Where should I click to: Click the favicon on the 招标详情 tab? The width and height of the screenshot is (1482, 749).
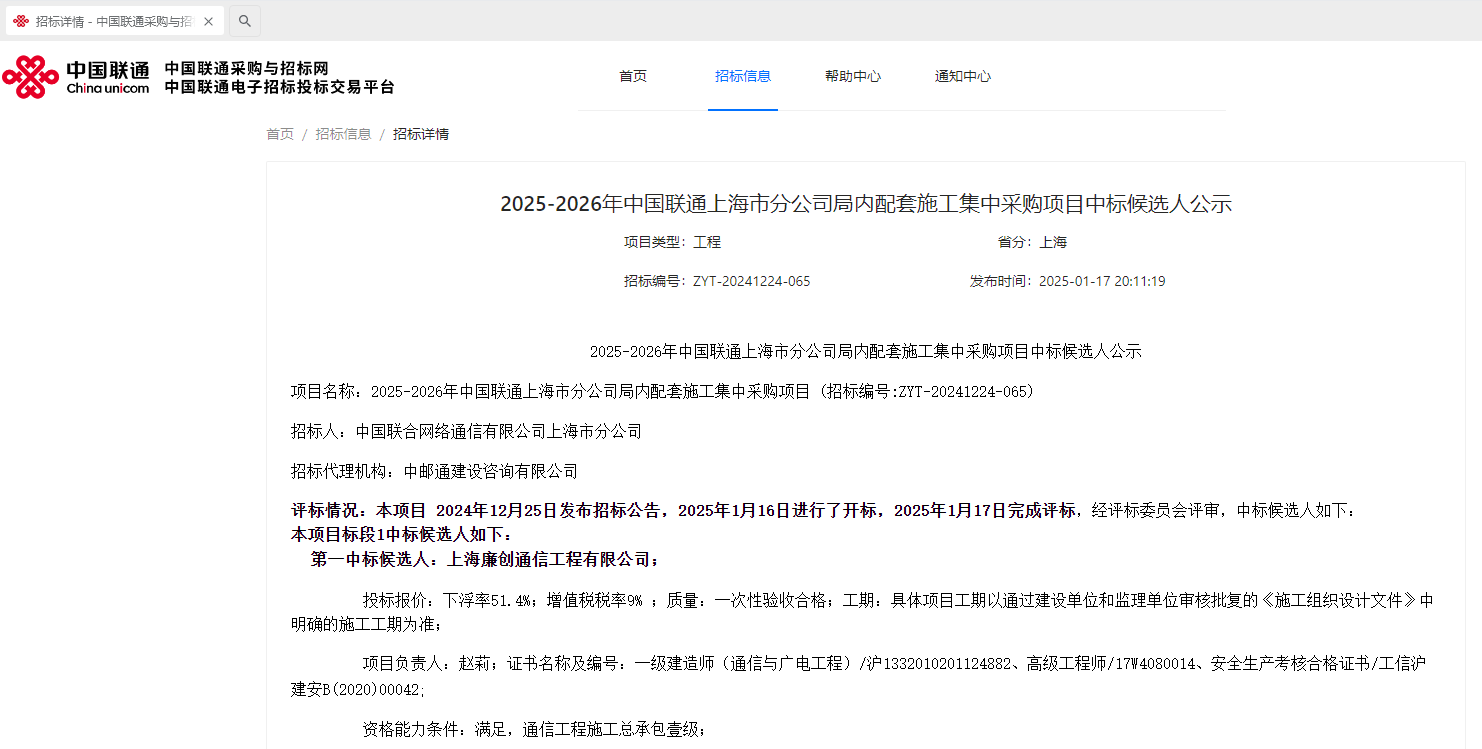click(21, 21)
